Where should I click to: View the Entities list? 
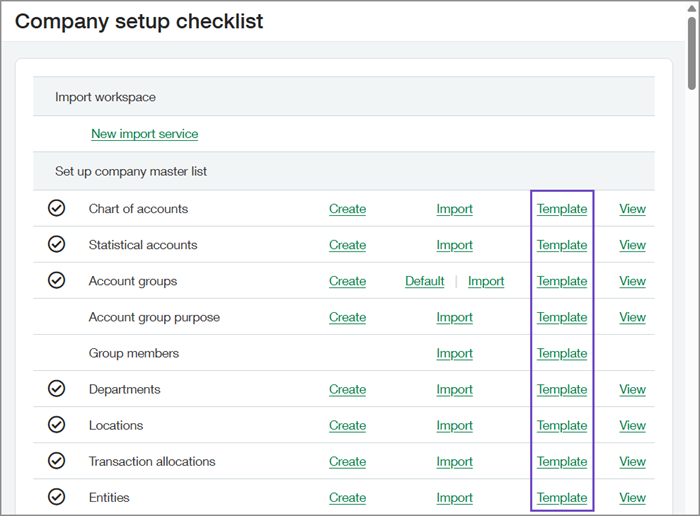[x=632, y=497]
